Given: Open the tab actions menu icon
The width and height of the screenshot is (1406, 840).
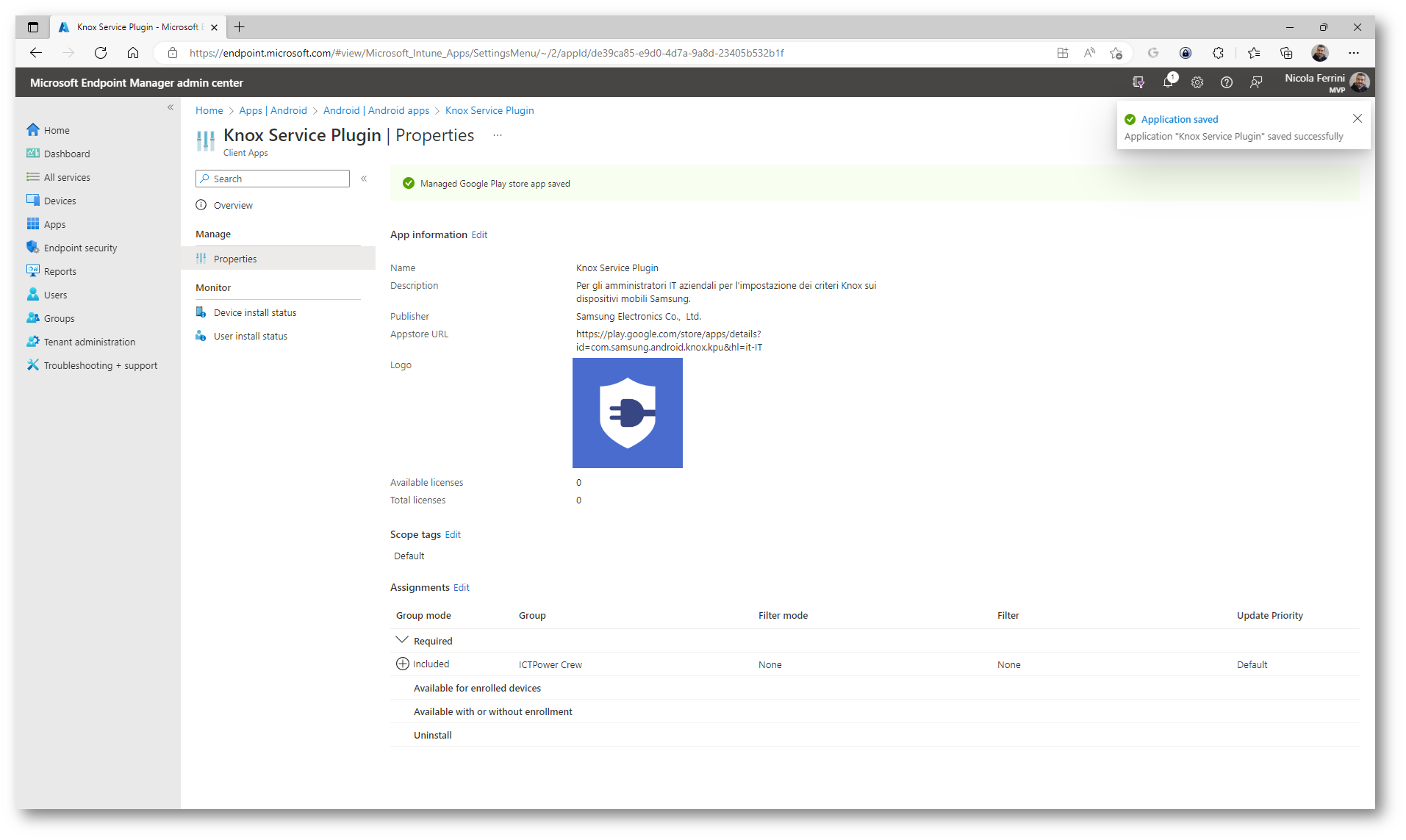Looking at the screenshot, I should tap(33, 27).
